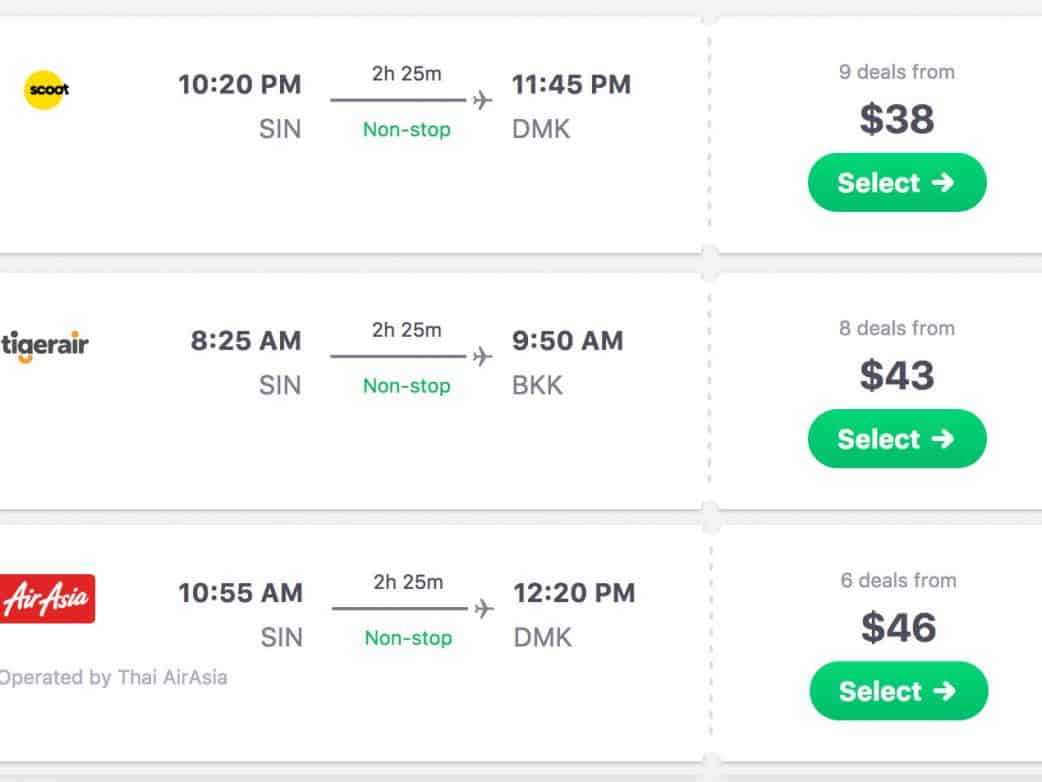The image size is (1042, 782).
Task: Click "Operated by Thai AirAsia" note
Action: 113,677
